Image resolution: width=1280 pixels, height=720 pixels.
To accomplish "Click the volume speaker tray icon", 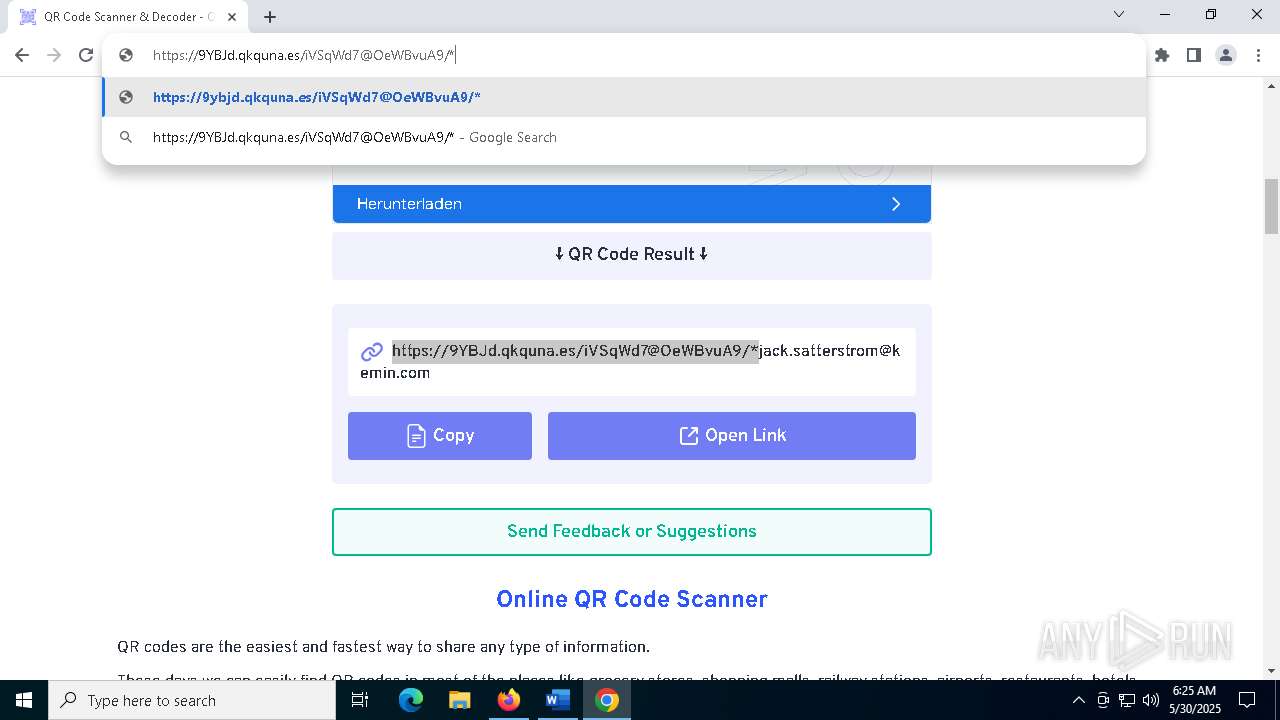I will [x=1151, y=700].
